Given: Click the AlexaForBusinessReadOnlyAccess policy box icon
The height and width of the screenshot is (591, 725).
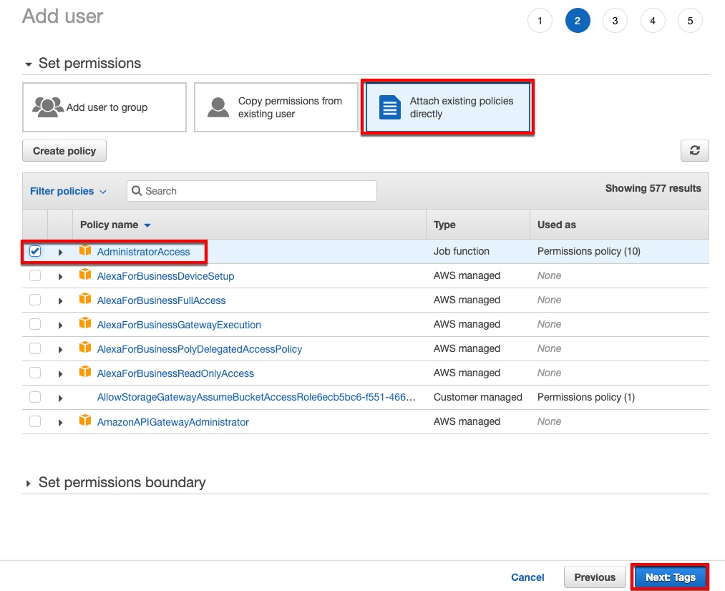Looking at the screenshot, I should click(x=85, y=371).
